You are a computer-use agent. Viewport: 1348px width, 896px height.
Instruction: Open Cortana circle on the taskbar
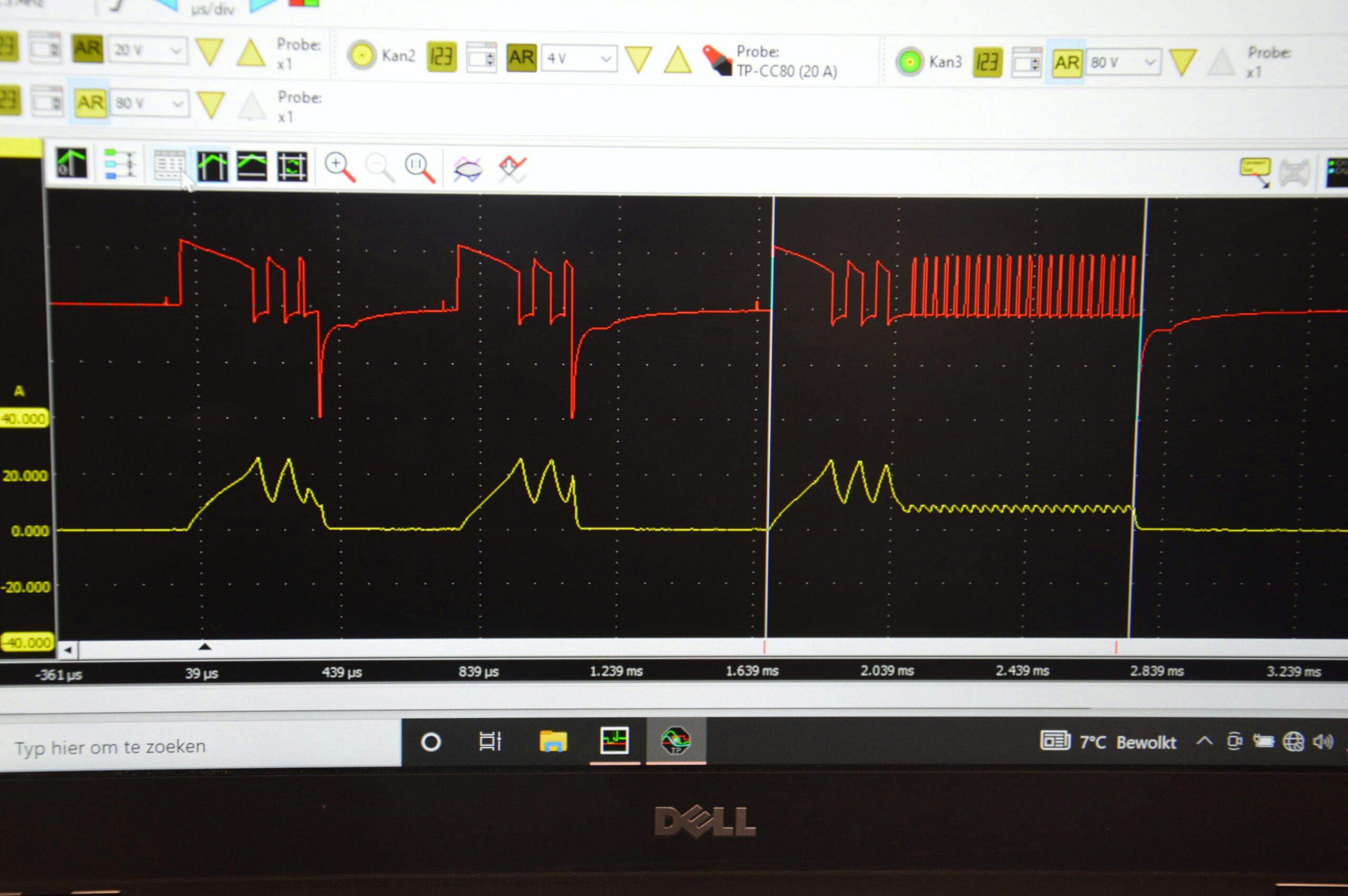pos(430,742)
